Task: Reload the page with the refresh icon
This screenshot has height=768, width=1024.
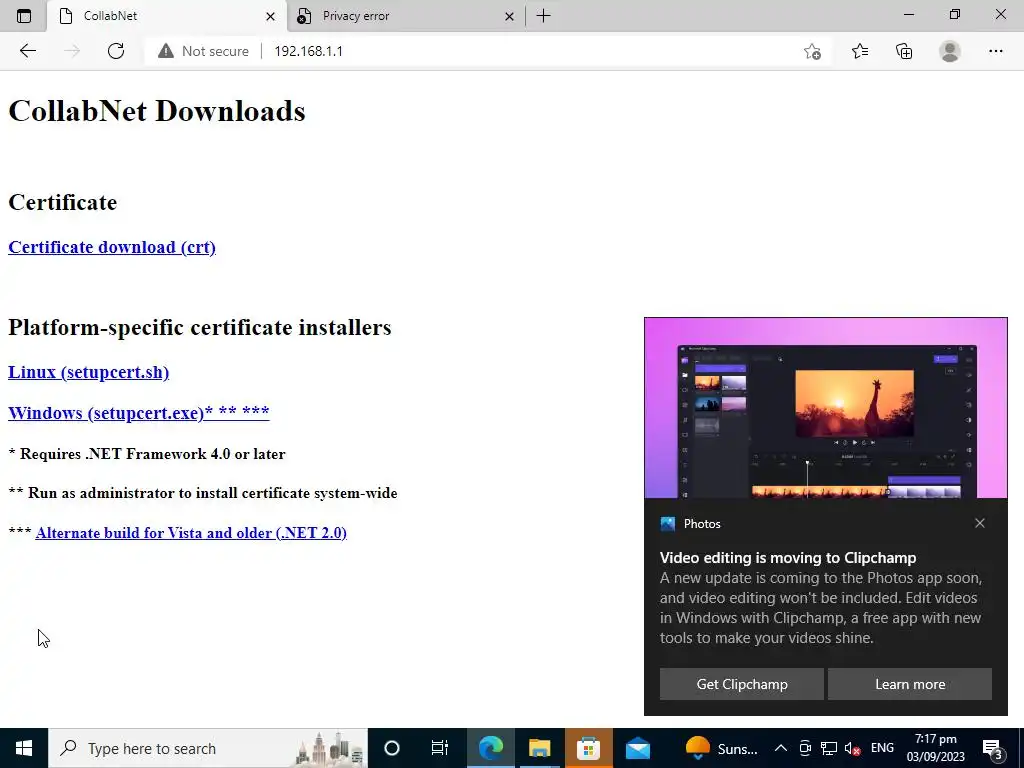Action: tap(116, 51)
